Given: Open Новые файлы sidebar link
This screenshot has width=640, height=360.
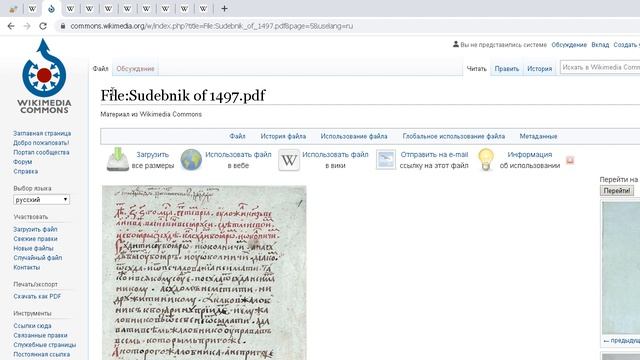Looking at the screenshot, I should coord(33,248).
